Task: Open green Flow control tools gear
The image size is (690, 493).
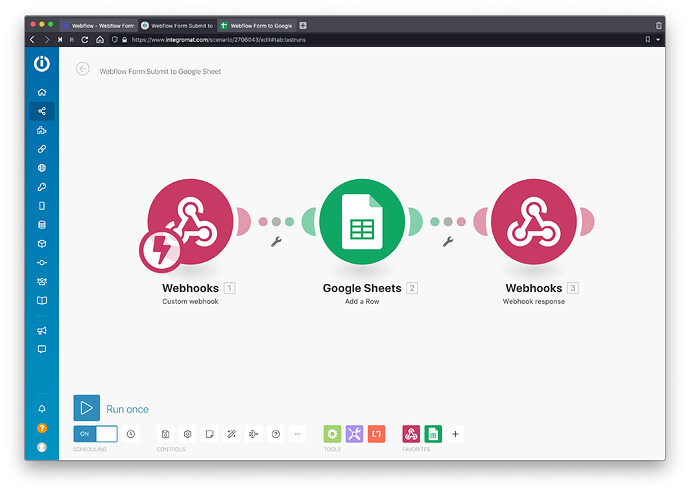Action: (332, 434)
